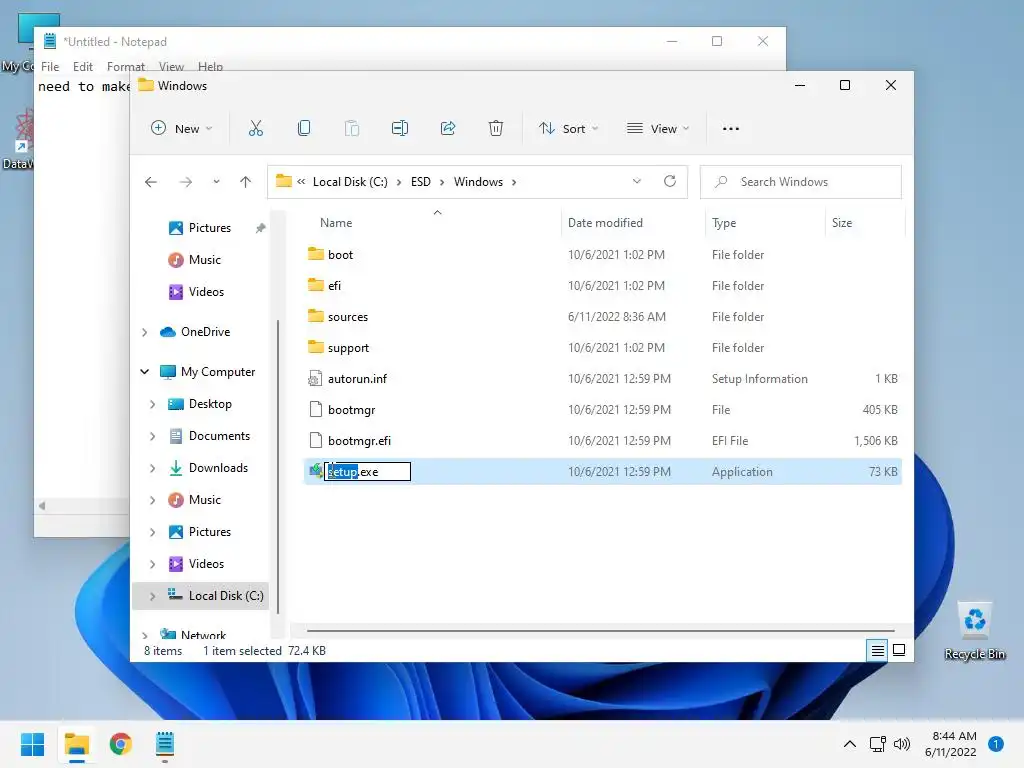Go back with the left arrow
This screenshot has width=1024, height=768.
(x=151, y=182)
